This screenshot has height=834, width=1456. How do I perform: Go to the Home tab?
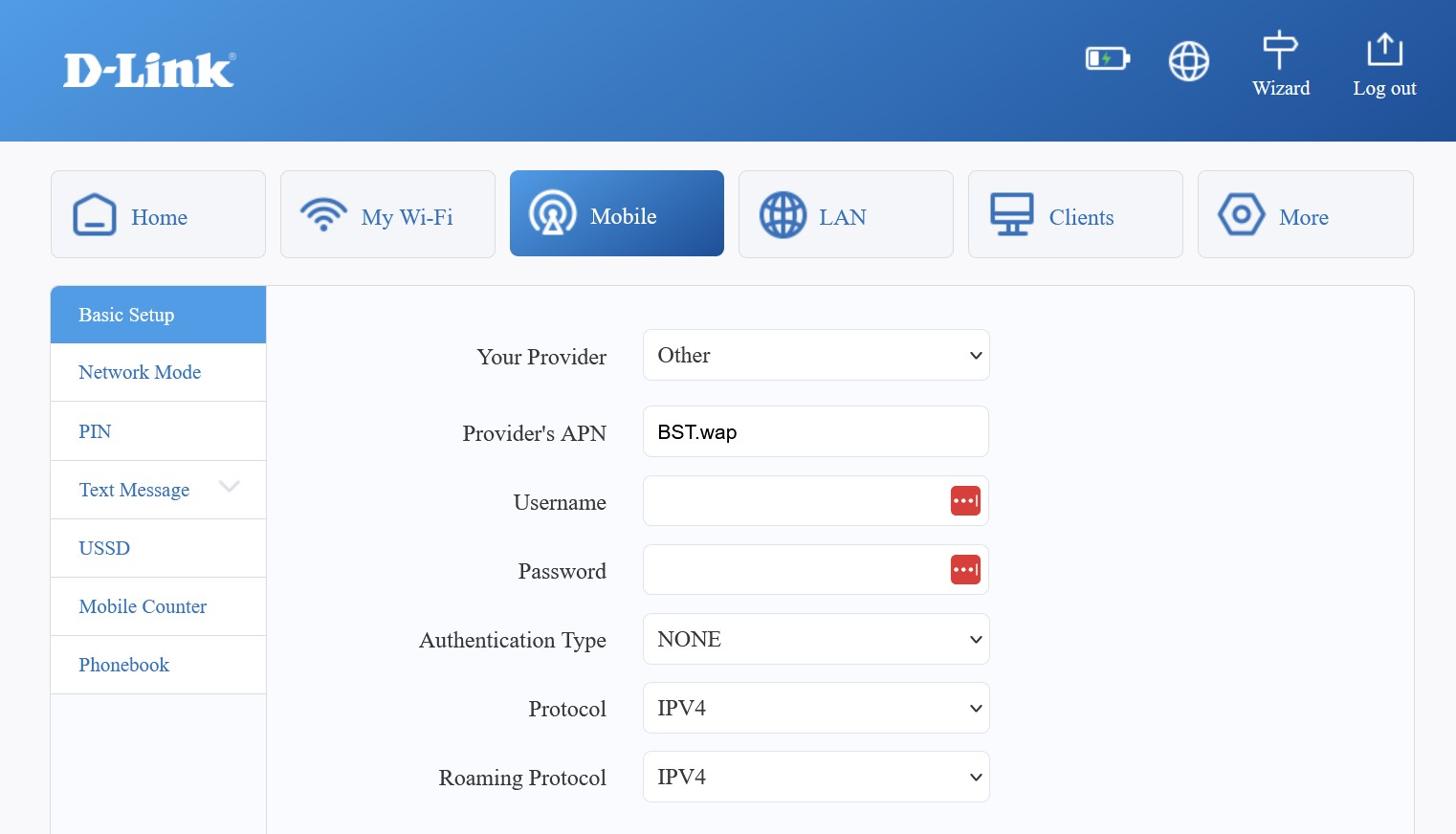tap(158, 215)
